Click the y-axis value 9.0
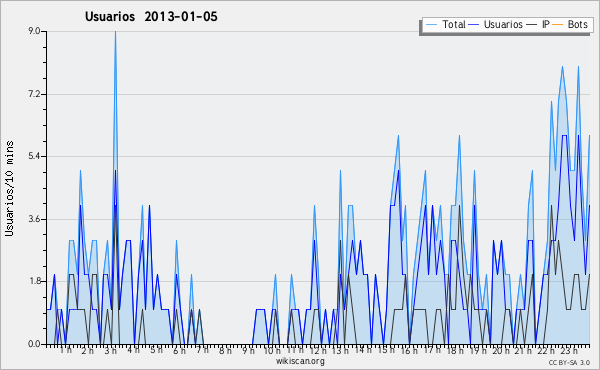This screenshot has width=600, height=370. (x=34, y=31)
